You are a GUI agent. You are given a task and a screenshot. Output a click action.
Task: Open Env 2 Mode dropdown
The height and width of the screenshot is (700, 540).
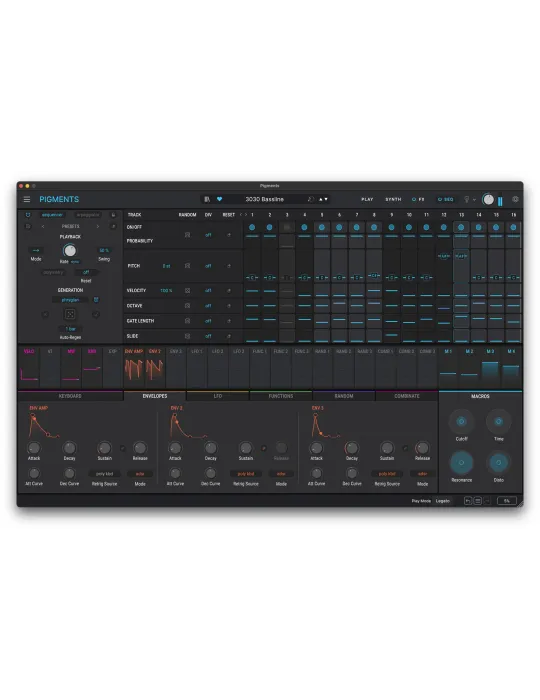pos(281,474)
